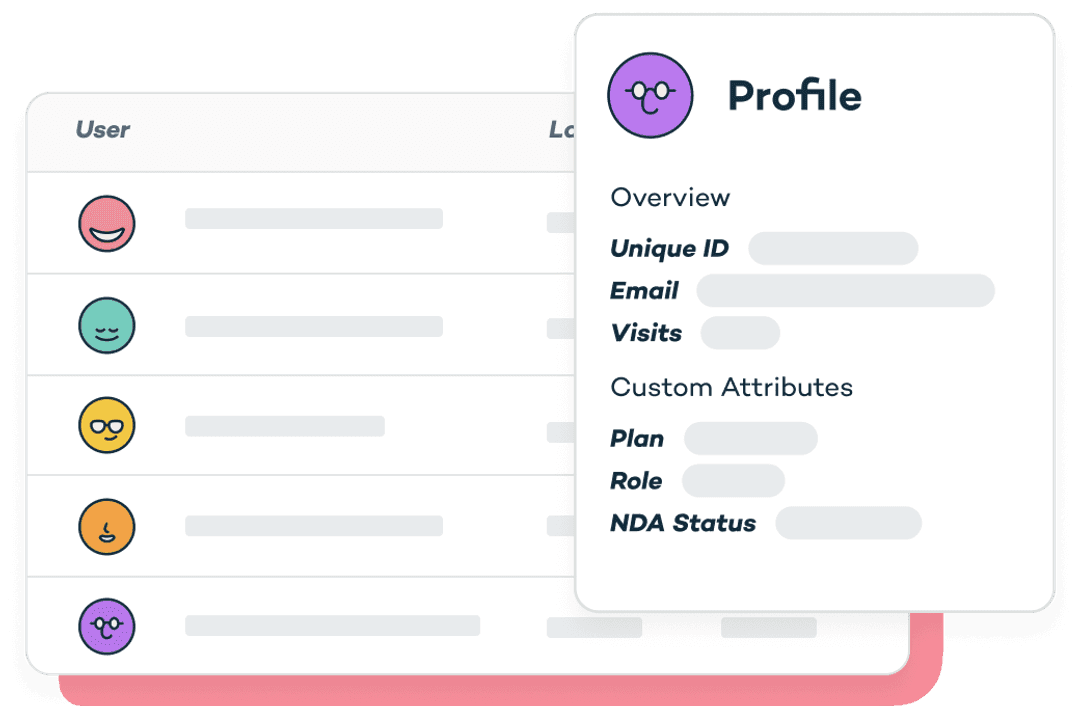
Task: Edit the Plan attribute value
Action: coord(751,438)
